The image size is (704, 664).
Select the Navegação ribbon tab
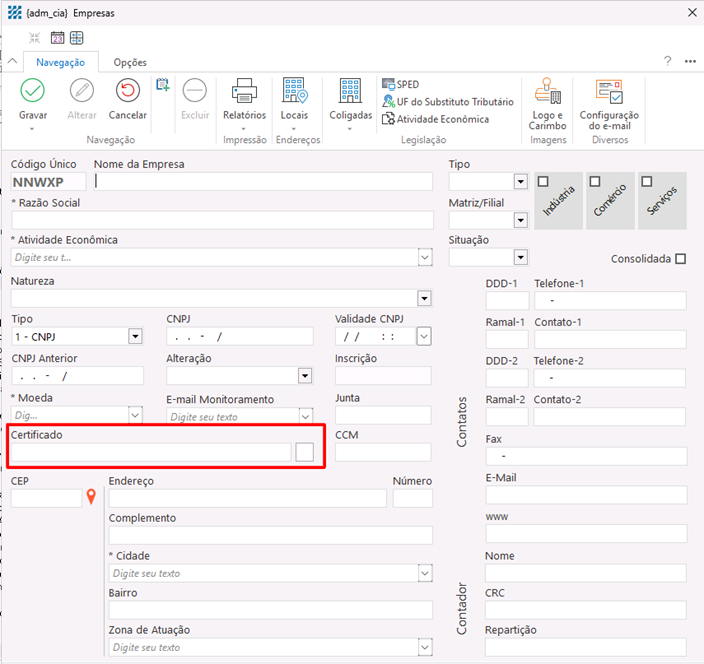pos(61,62)
